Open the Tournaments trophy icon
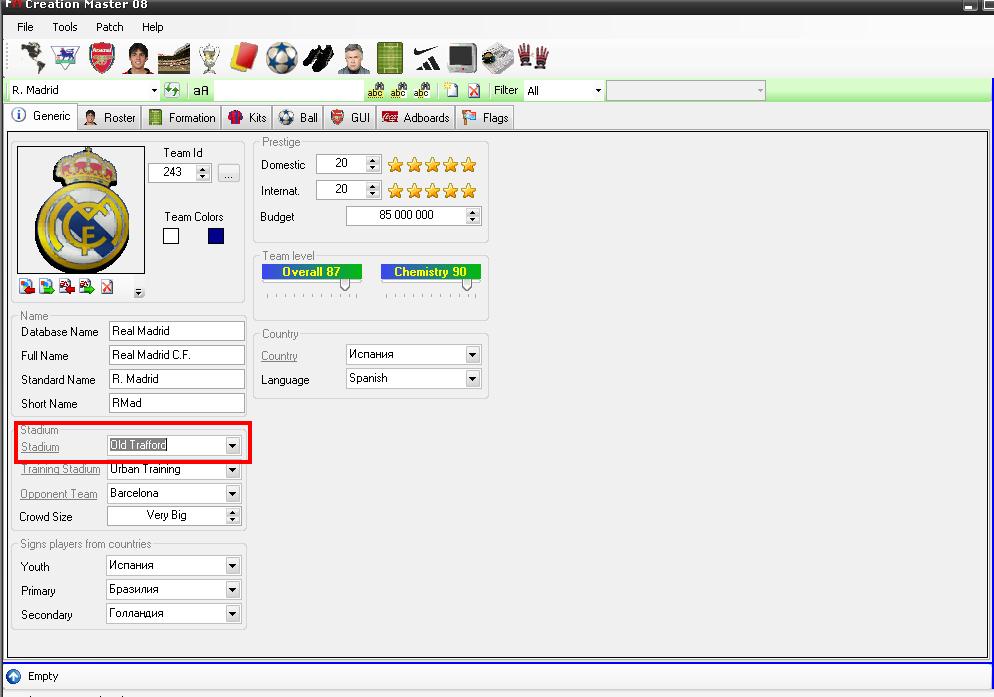Viewport: 994px width, 697px height. point(209,58)
